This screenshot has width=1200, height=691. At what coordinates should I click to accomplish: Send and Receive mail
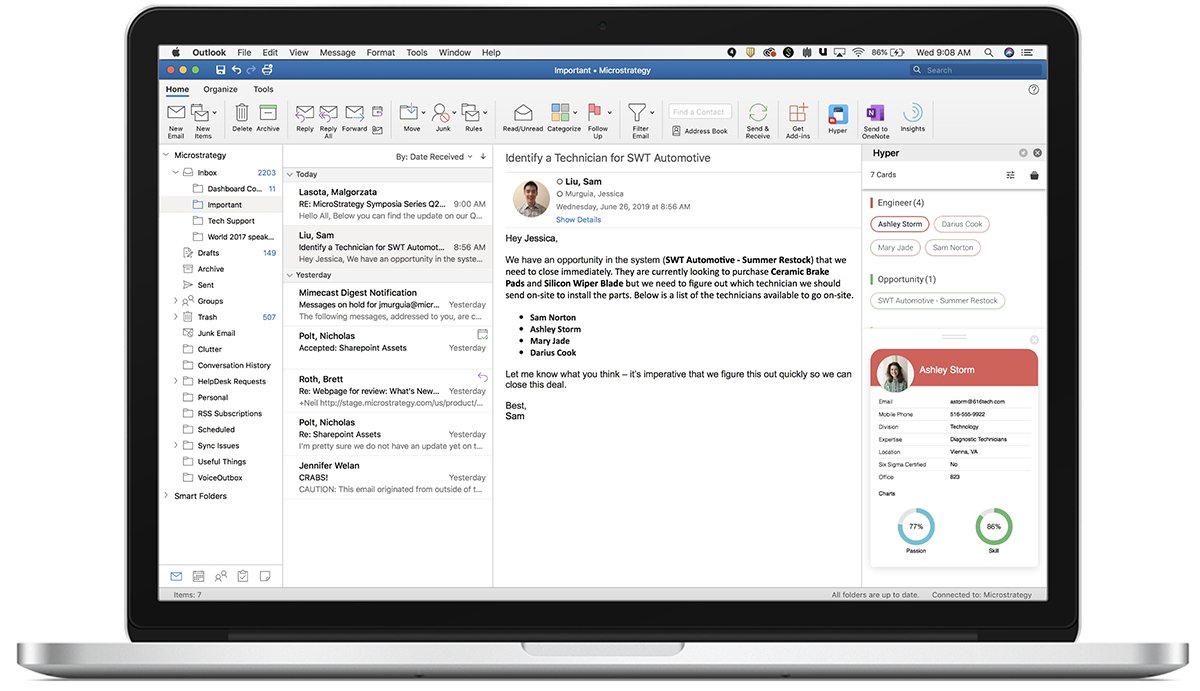click(757, 117)
